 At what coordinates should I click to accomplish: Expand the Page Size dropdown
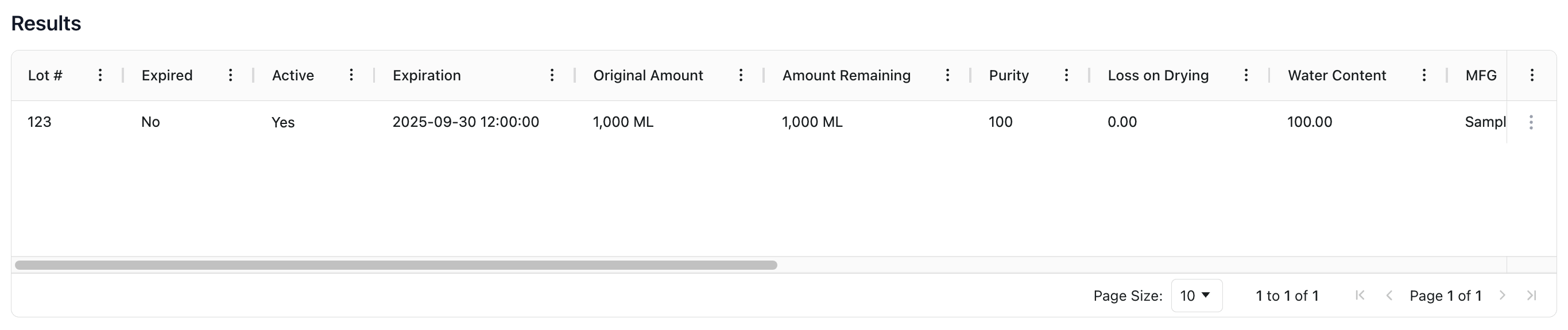1196,296
